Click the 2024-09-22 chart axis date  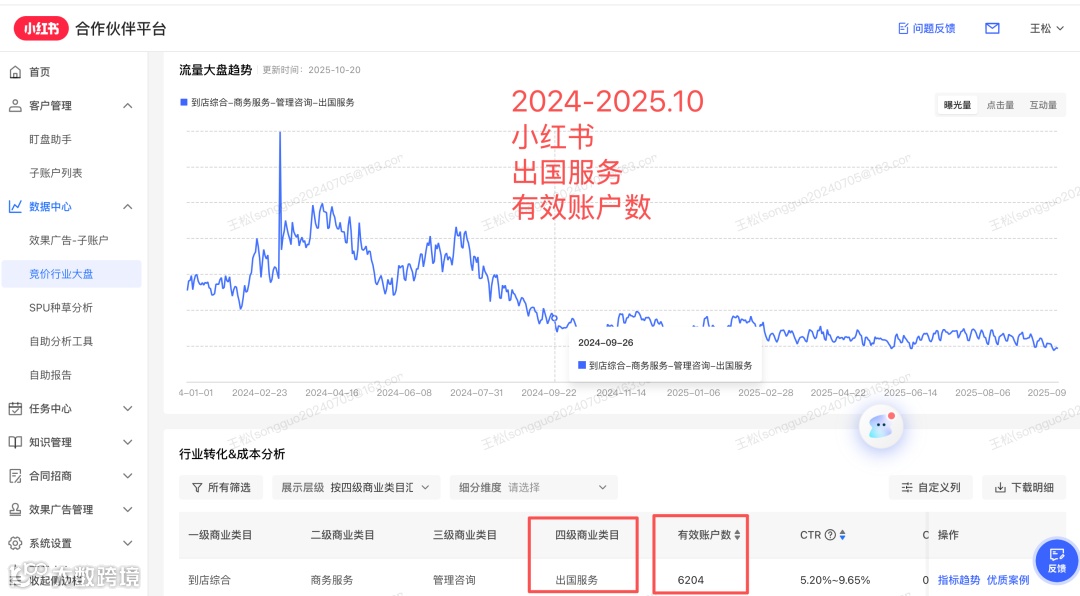(x=549, y=393)
